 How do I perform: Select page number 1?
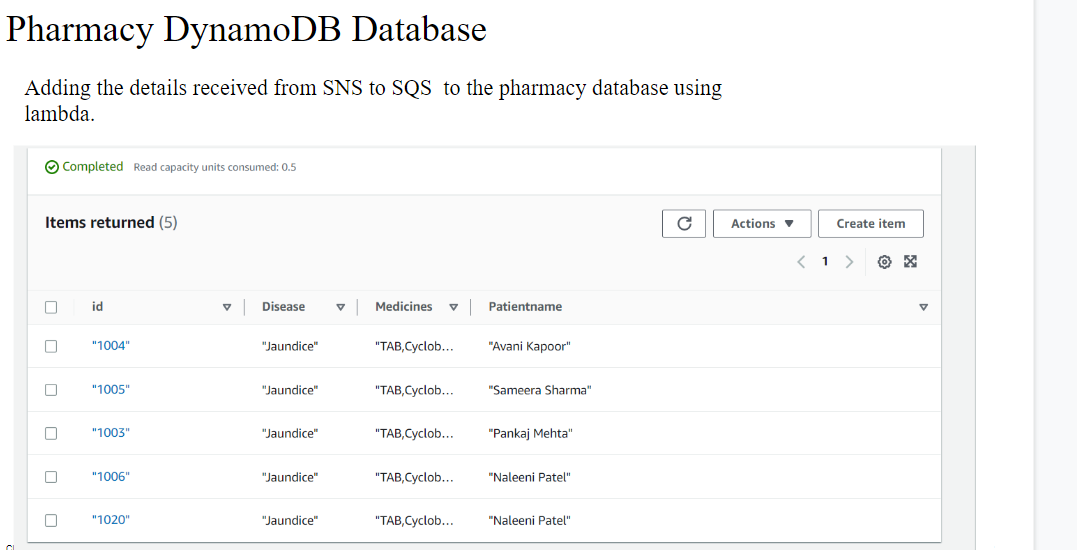point(825,262)
